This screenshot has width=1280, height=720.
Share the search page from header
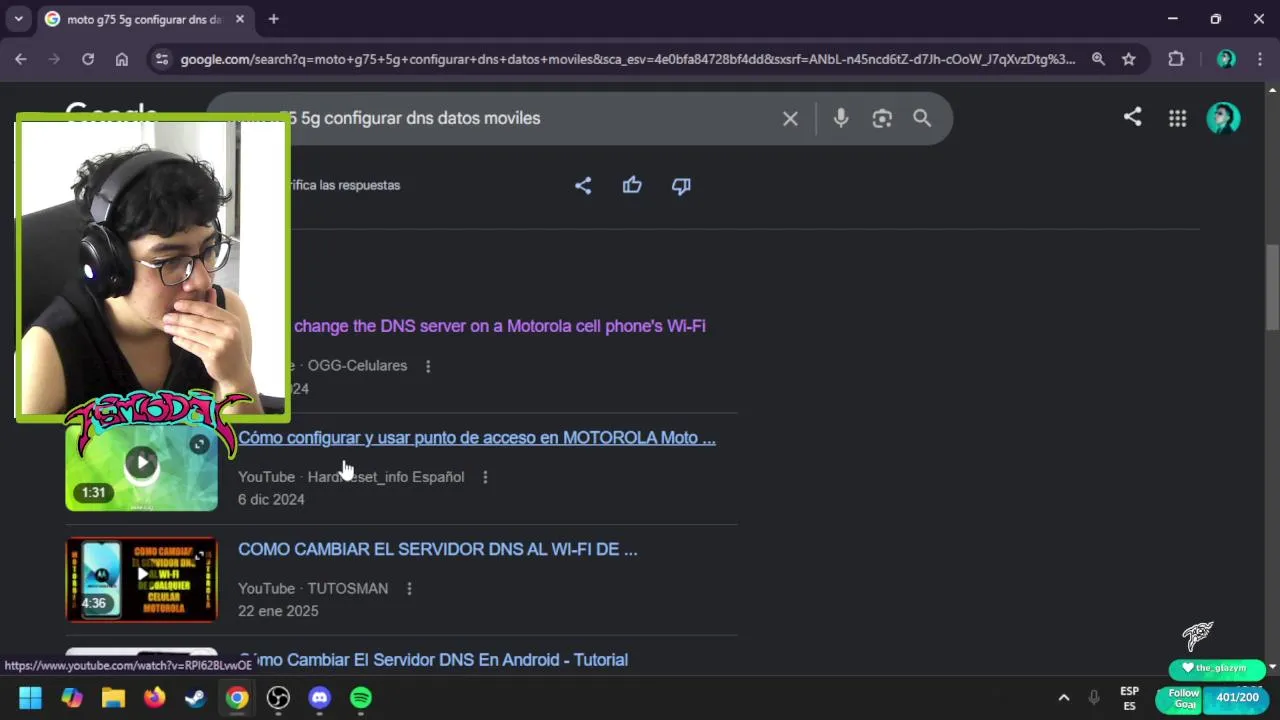tap(1132, 117)
